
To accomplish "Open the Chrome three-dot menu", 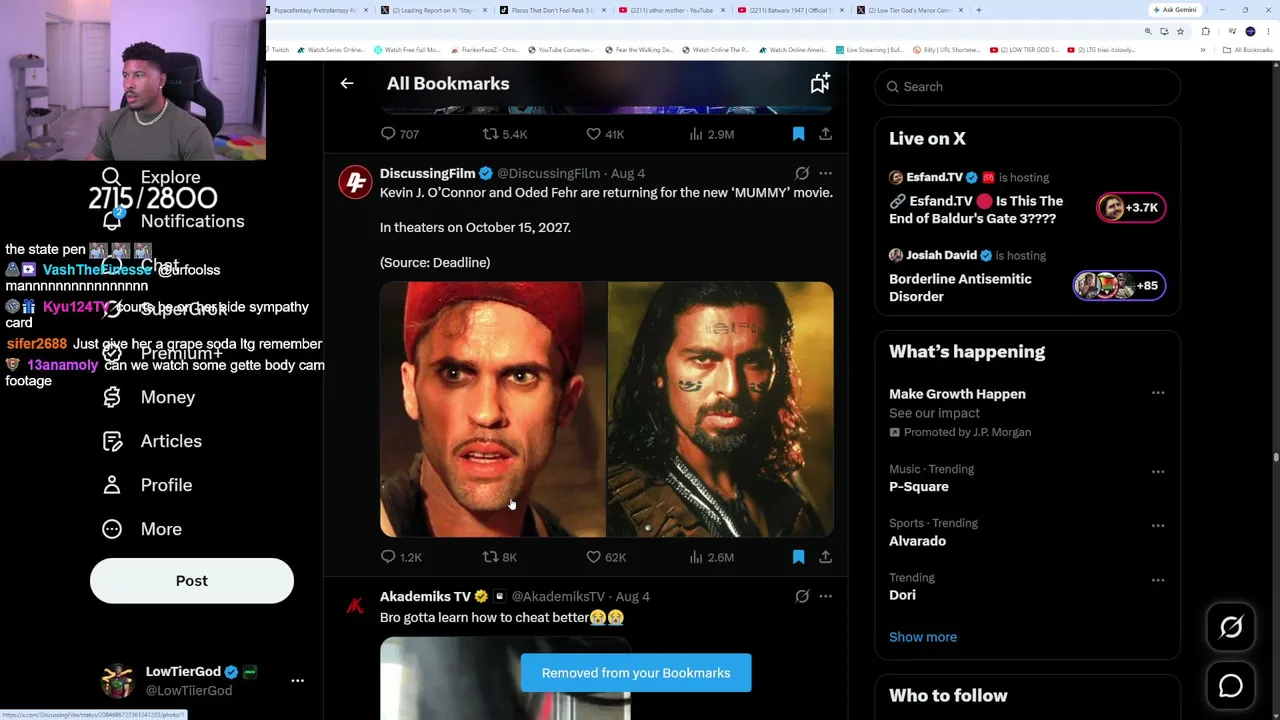I will click(1270, 31).
